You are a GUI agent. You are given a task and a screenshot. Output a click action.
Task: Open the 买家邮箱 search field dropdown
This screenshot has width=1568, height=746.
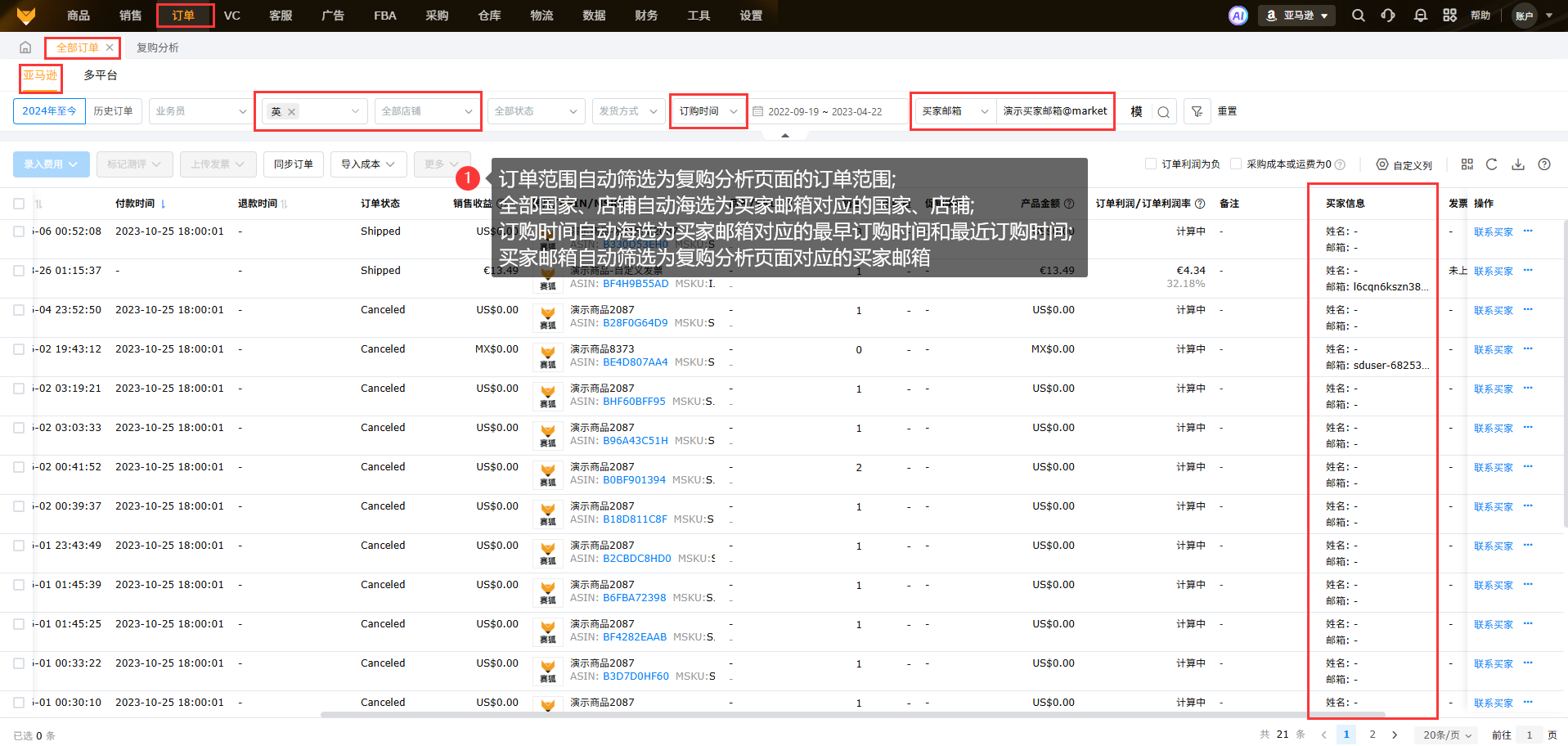point(955,111)
